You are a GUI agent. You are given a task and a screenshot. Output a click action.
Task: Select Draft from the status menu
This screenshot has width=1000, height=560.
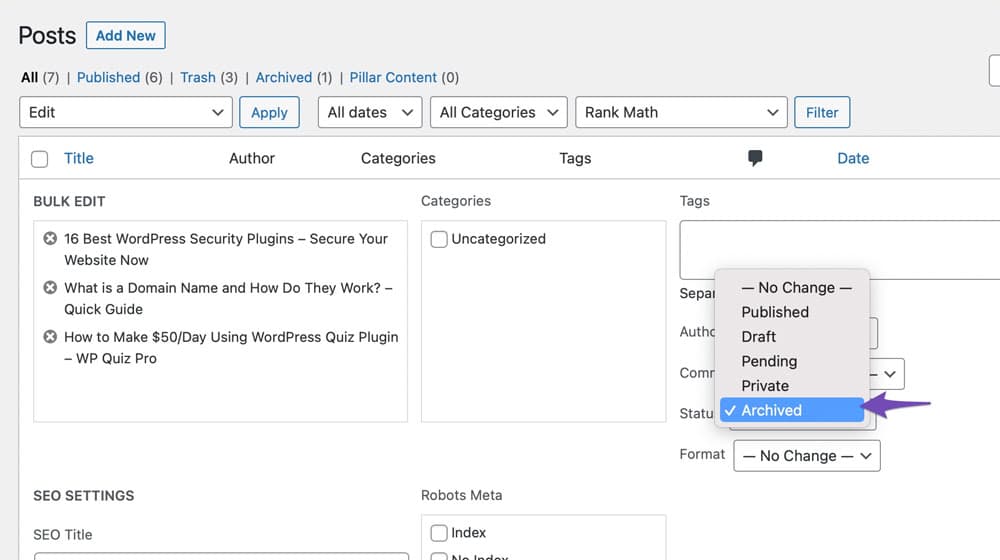pos(759,337)
